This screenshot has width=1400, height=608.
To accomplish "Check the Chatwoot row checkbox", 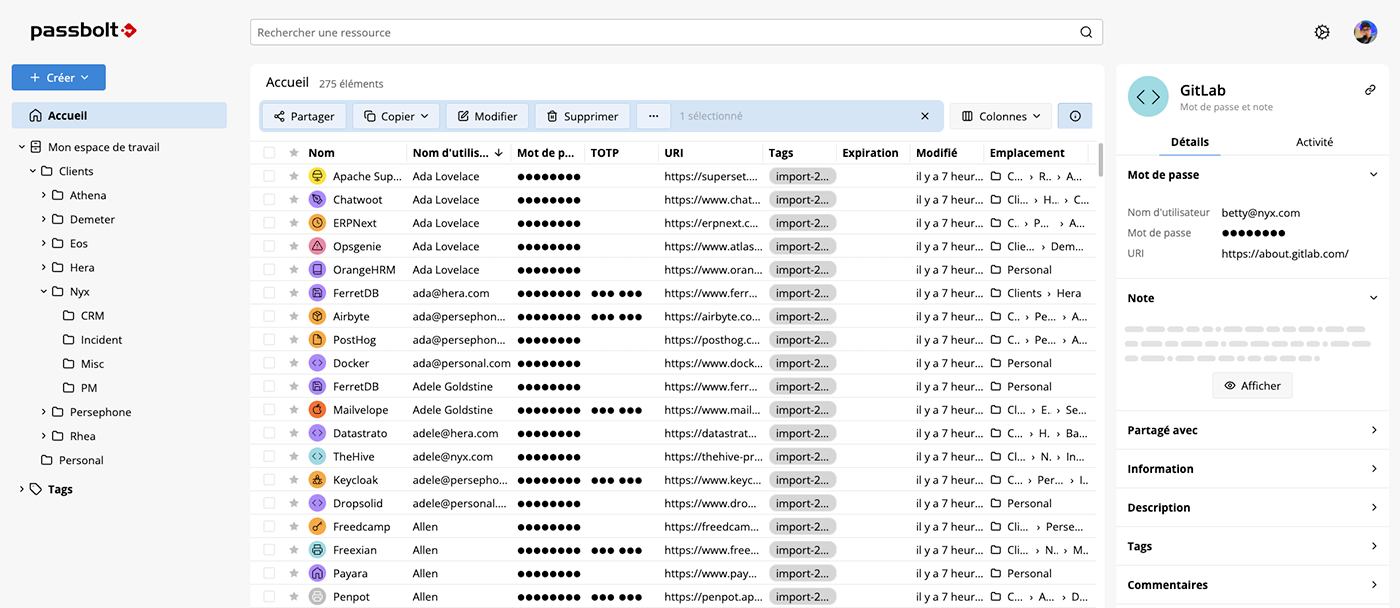I will click(269, 199).
